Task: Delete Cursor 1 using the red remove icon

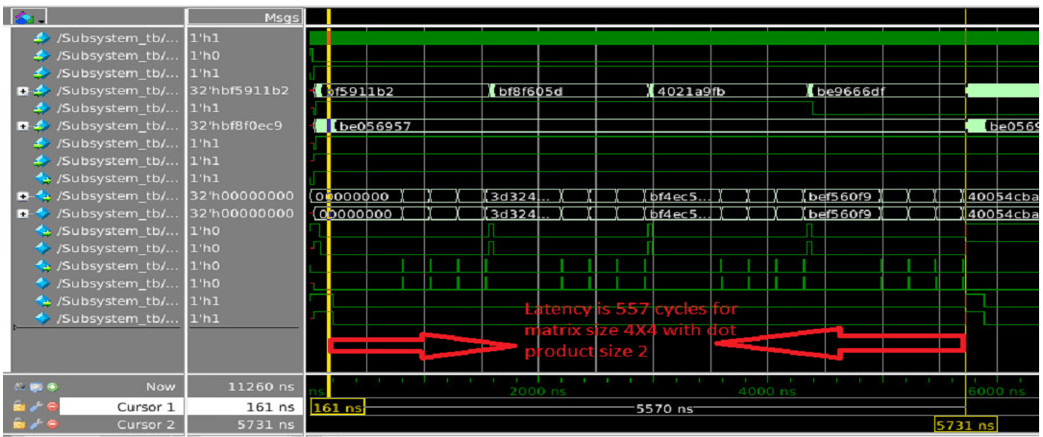Action: click(51, 406)
